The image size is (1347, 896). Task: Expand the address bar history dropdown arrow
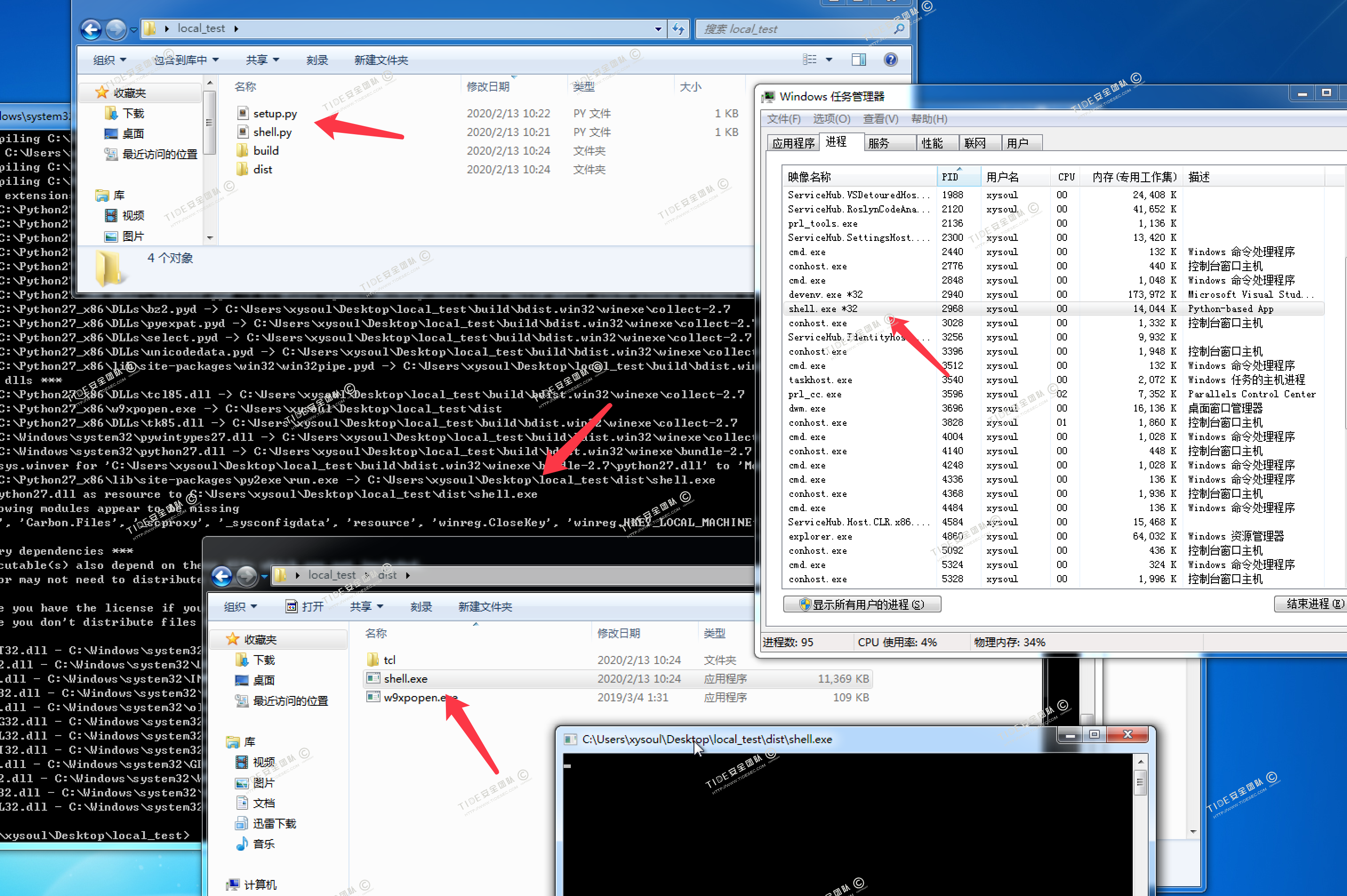[x=658, y=28]
